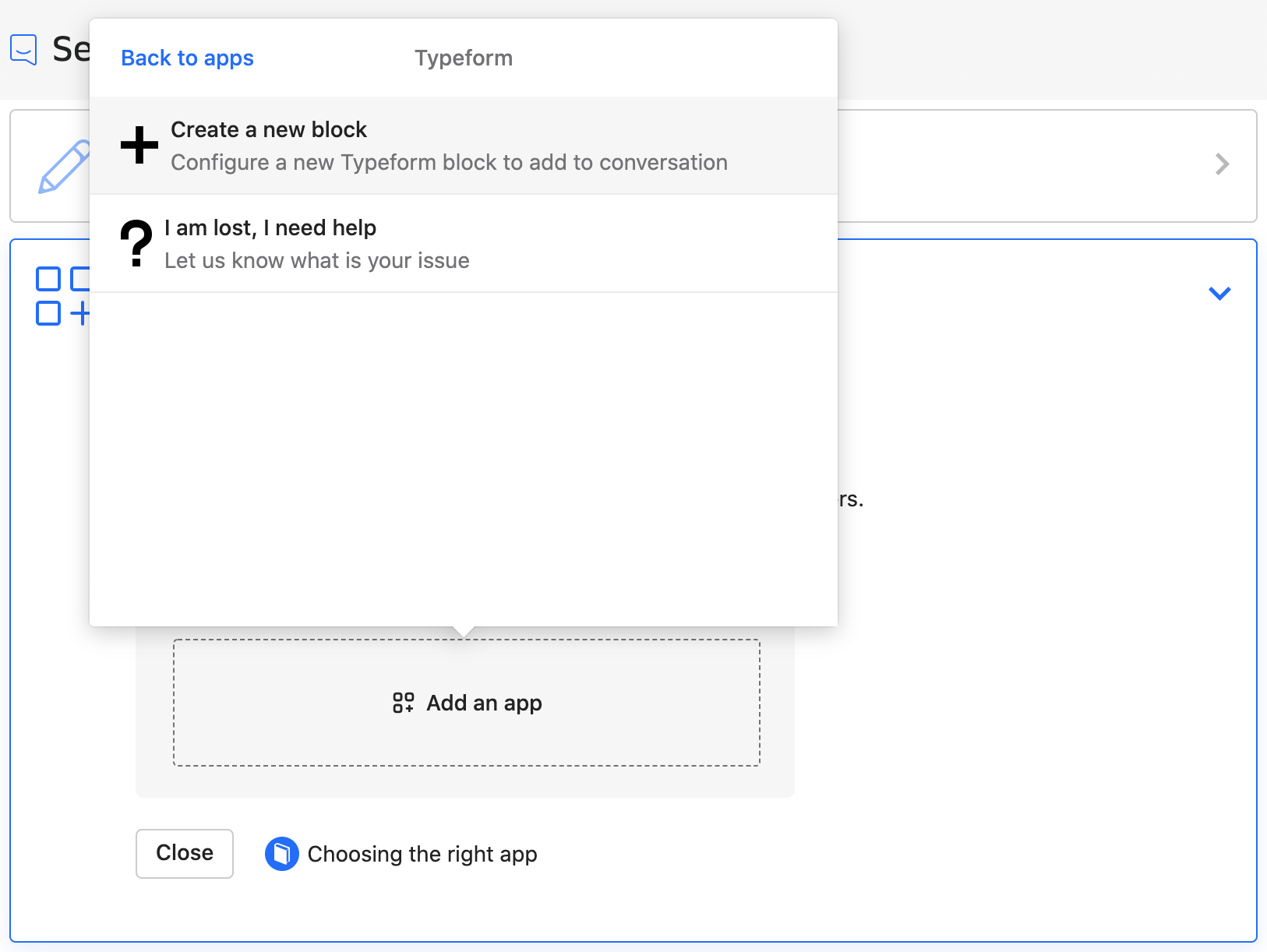The image size is (1267, 952).
Task: Click the Add an app dashed box
Action: [x=466, y=703]
